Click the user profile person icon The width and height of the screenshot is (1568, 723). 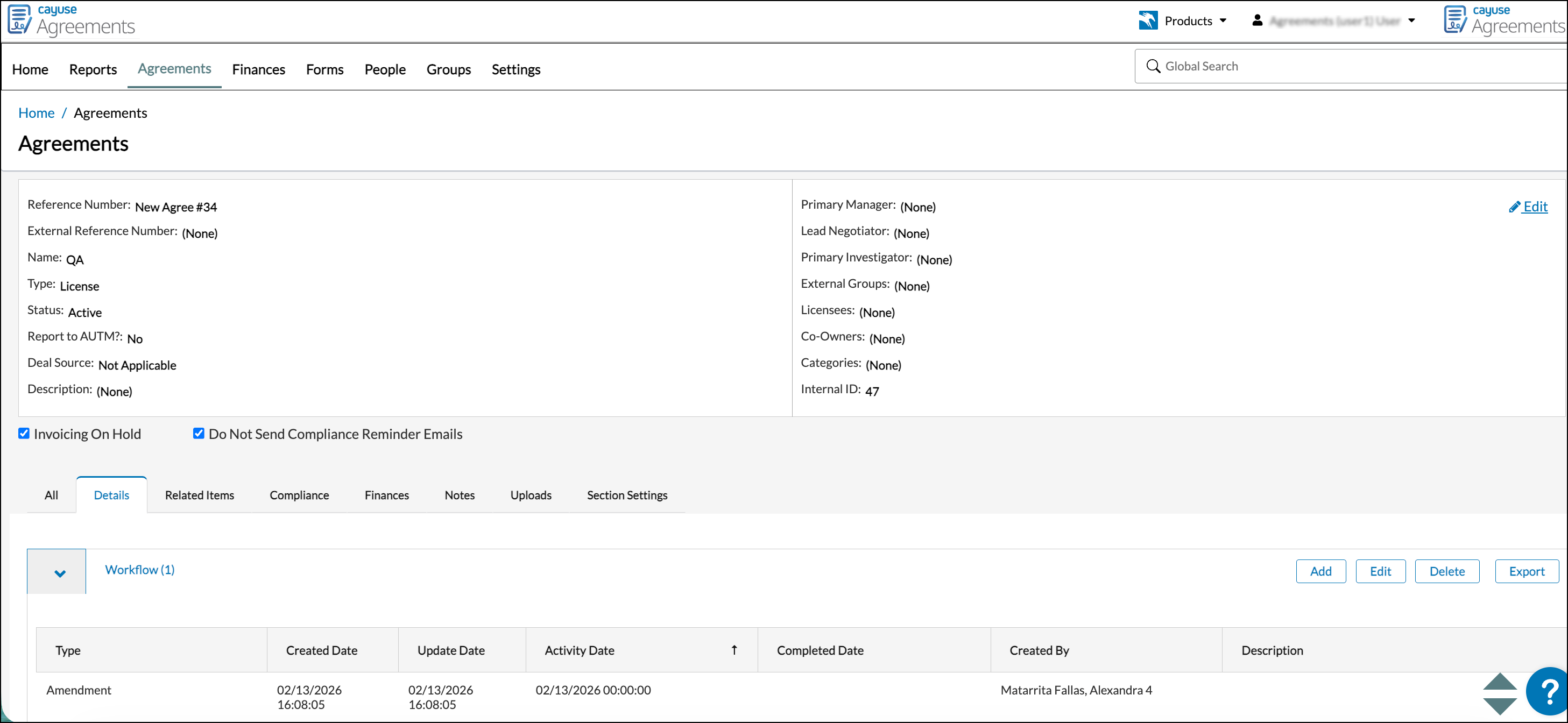[1257, 20]
